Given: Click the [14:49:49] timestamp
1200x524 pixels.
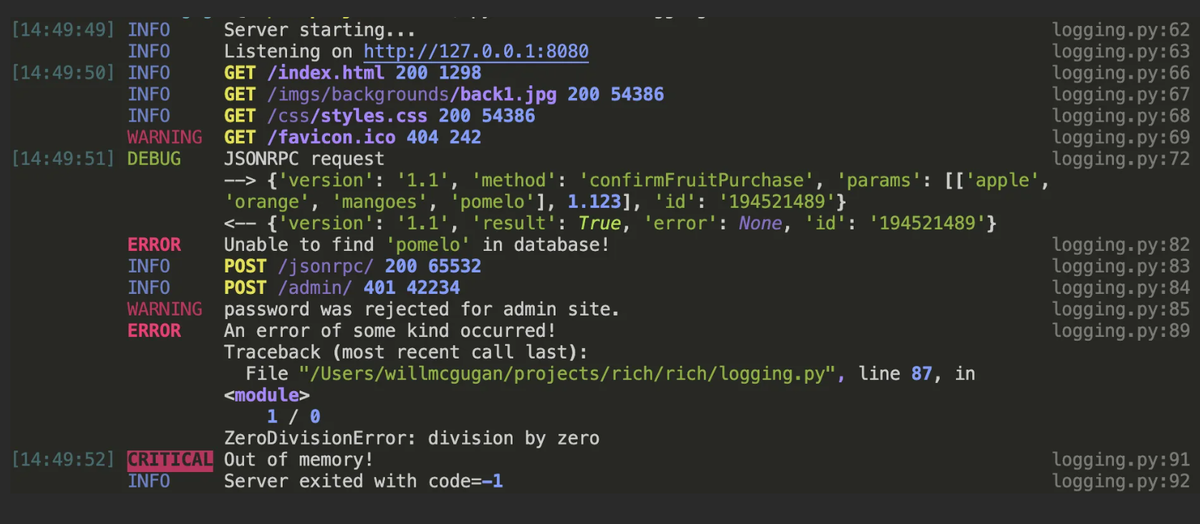Looking at the screenshot, I should click(x=62, y=30).
